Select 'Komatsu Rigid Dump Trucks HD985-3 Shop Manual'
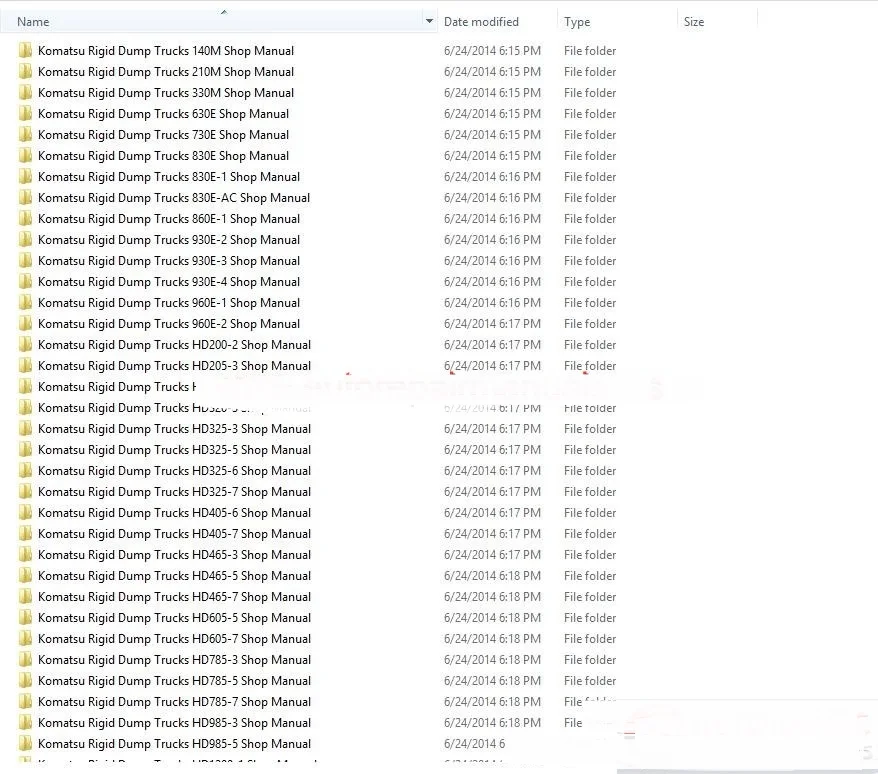 (174, 723)
